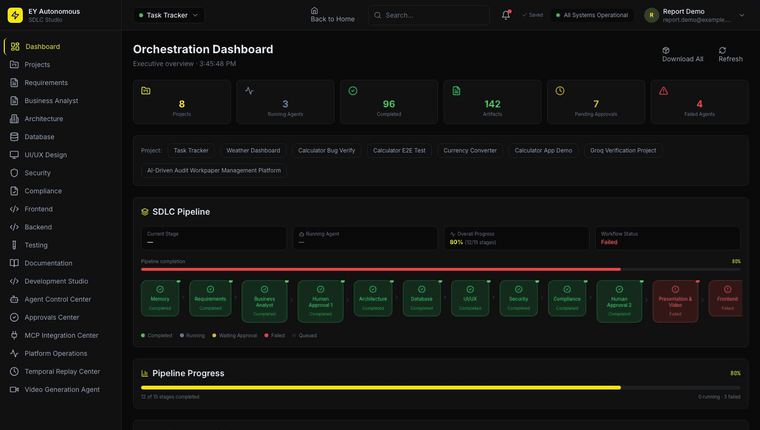Click the Refresh button
The height and width of the screenshot is (430, 760).
(x=730, y=54)
